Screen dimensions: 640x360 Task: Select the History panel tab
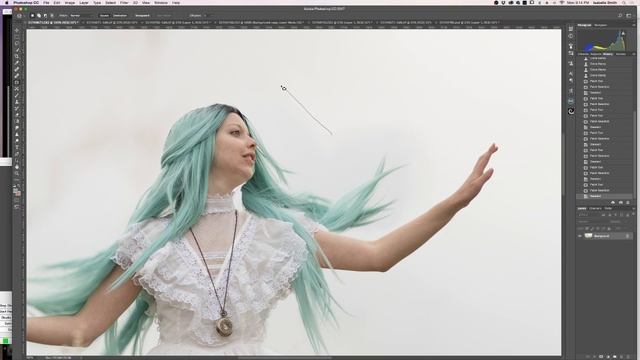(608, 54)
